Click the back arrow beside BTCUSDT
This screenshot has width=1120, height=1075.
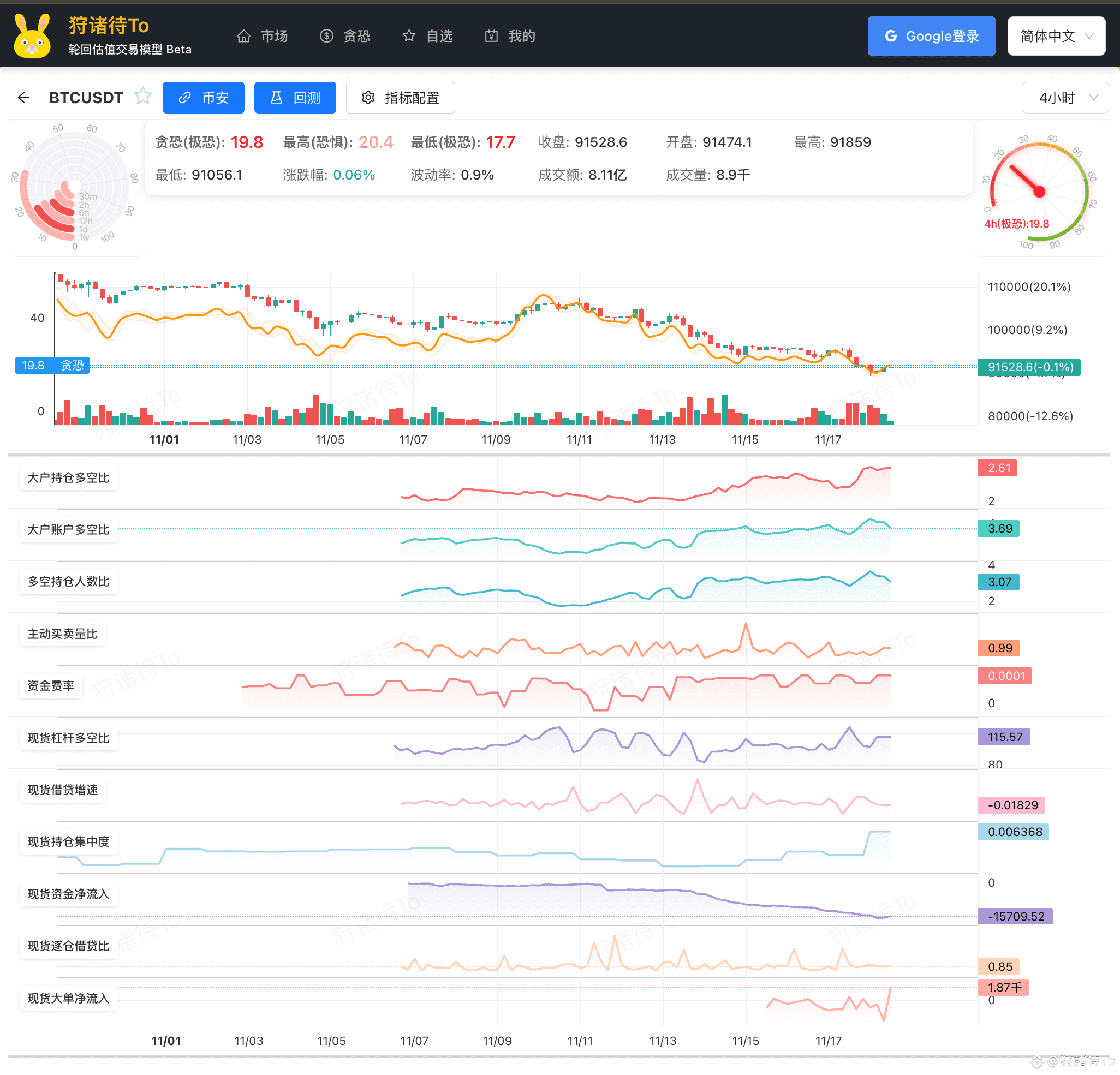point(23,98)
